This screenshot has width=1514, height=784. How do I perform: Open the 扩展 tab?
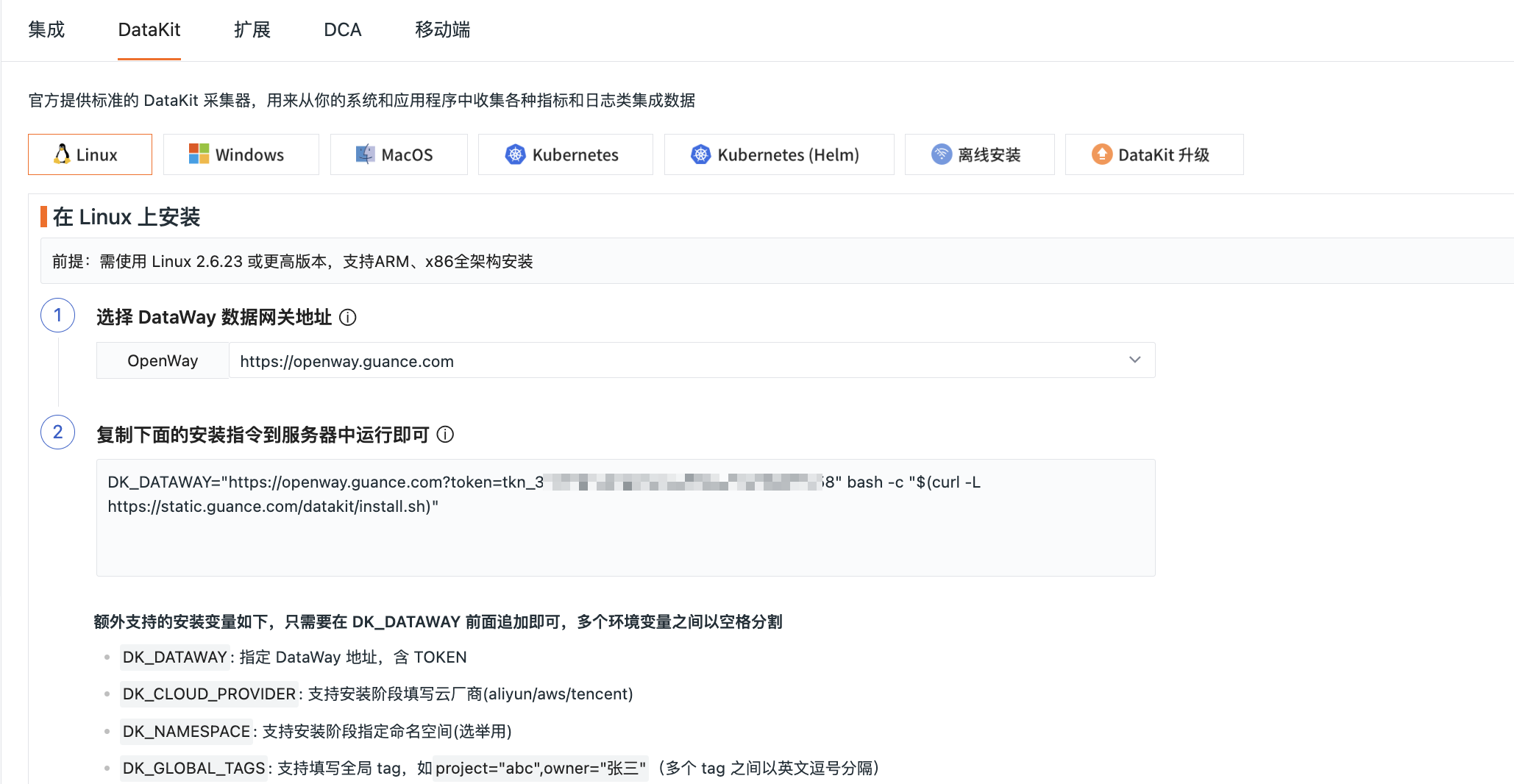pyautogui.click(x=252, y=29)
